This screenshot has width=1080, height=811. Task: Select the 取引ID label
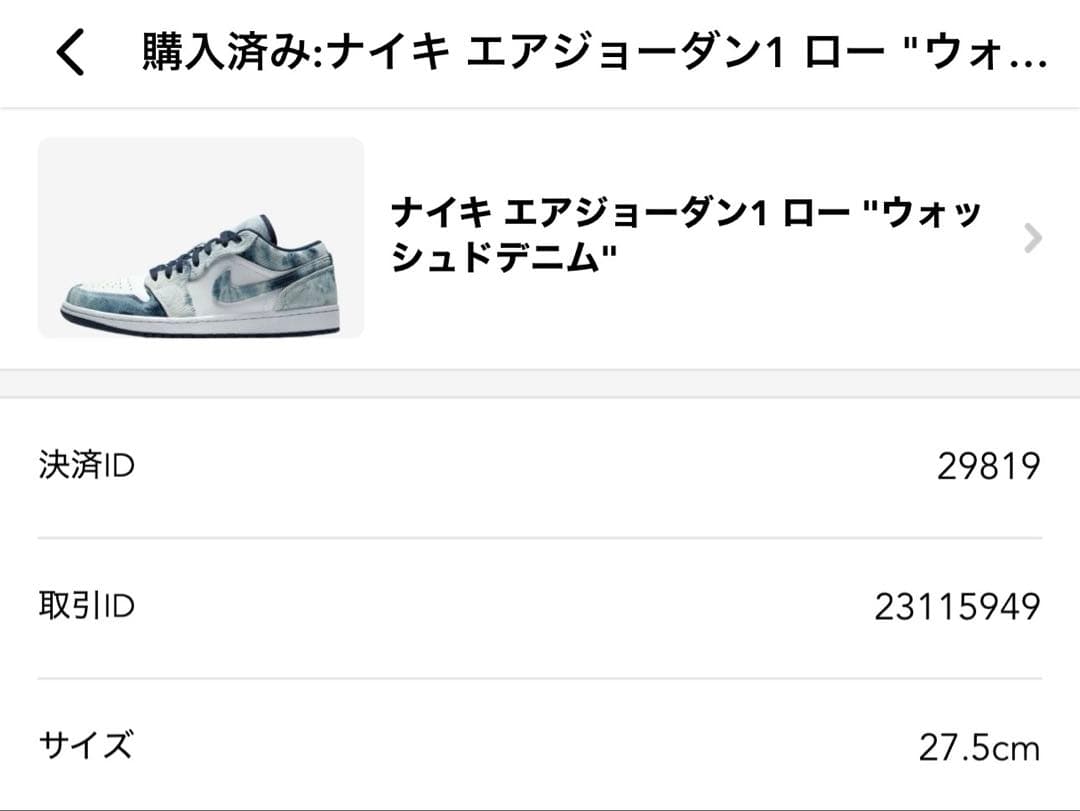tap(86, 606)
